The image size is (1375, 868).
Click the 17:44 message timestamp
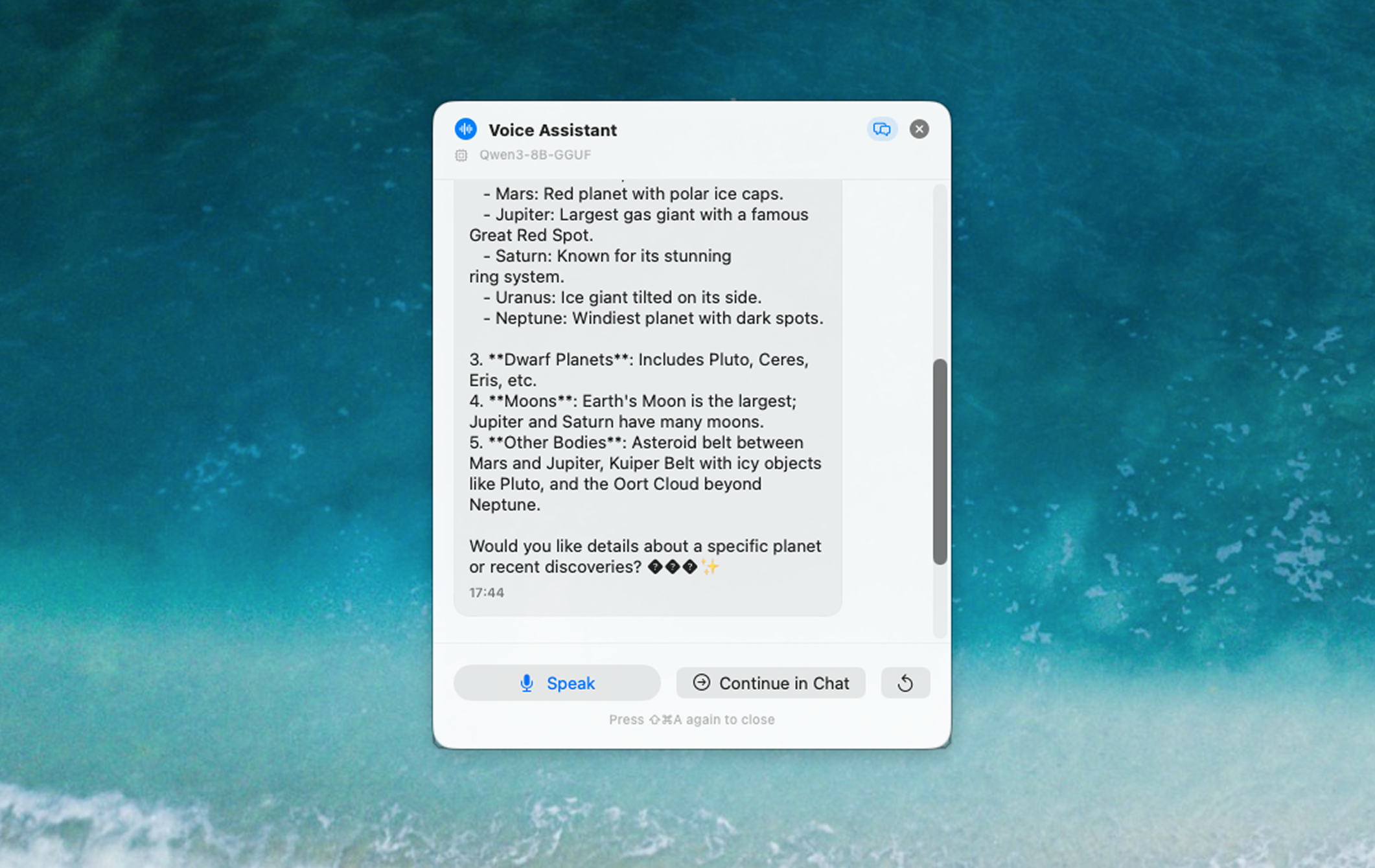[486, 592]
